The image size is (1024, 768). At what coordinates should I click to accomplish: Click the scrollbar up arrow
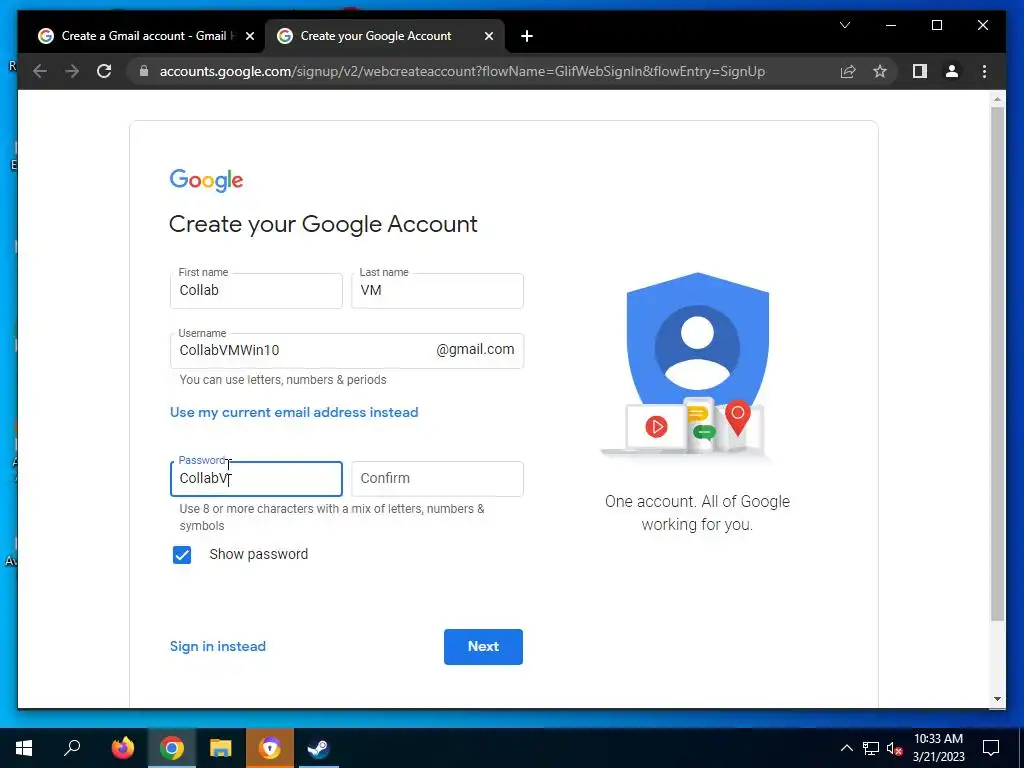[x=997, y=99]
